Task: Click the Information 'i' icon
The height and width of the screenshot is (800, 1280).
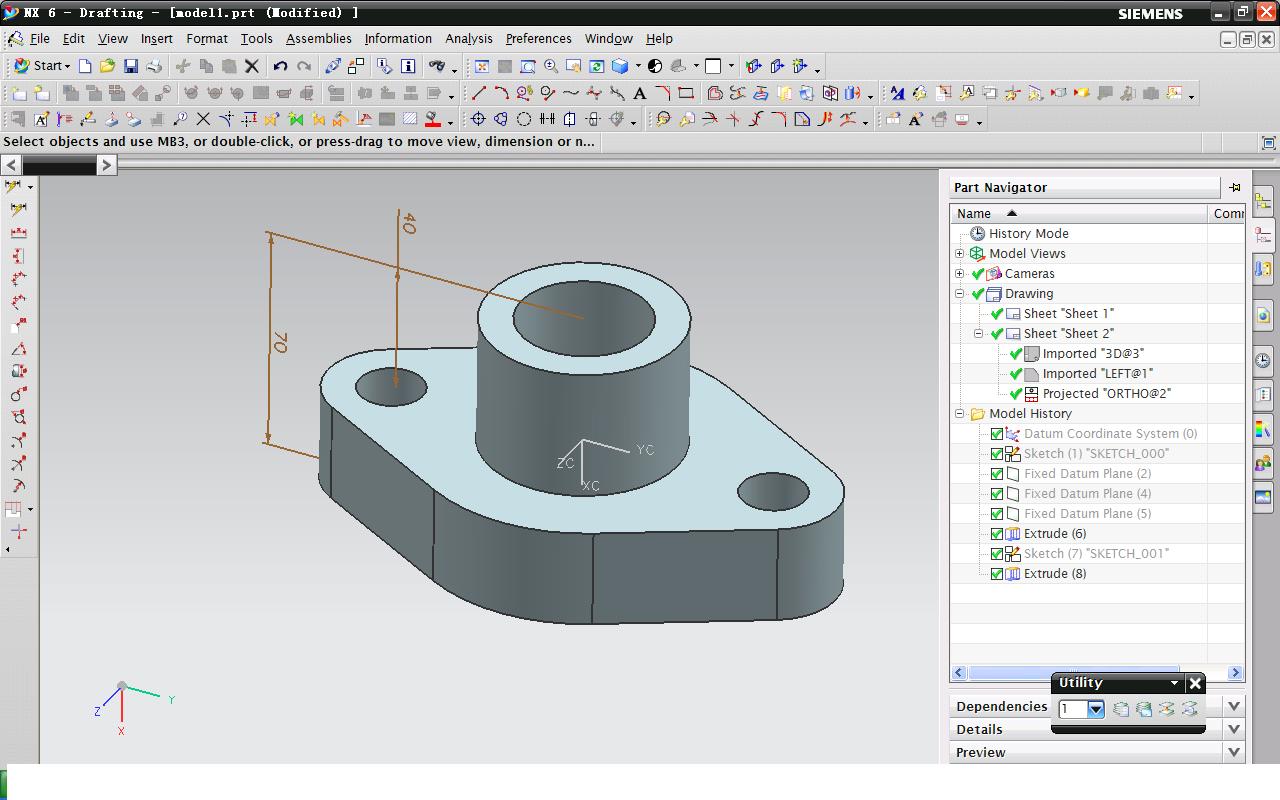Action: [408, 66]
